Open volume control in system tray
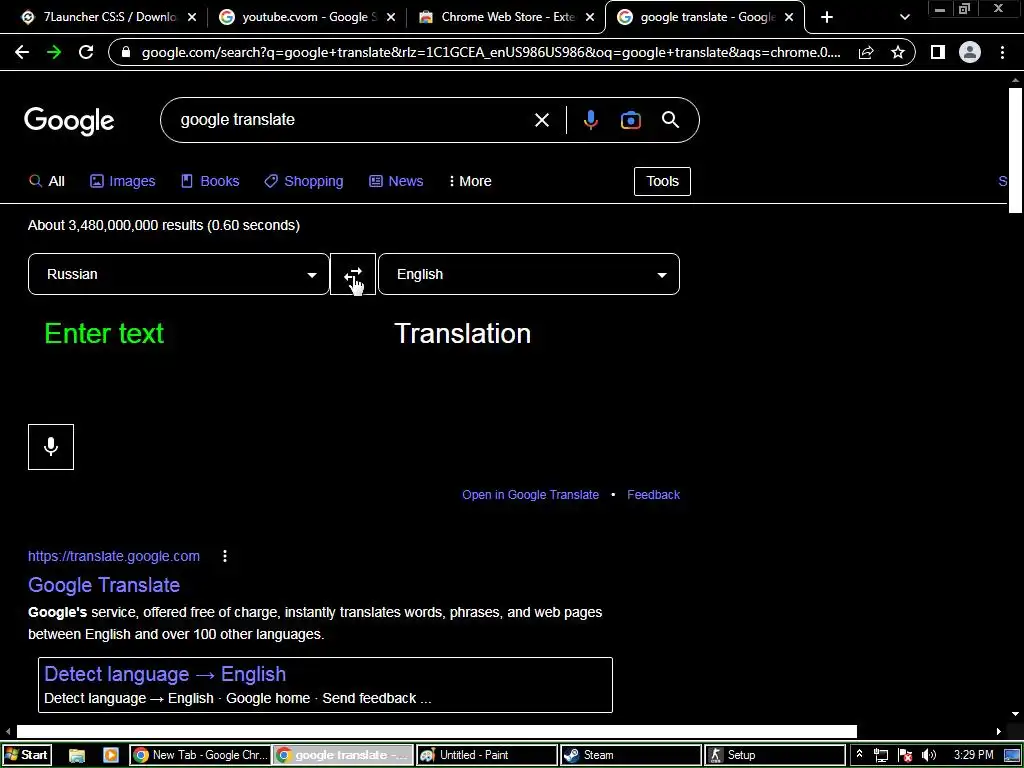Image resolution: width=1024 pixels, height=768 pixels. point(928,756)
